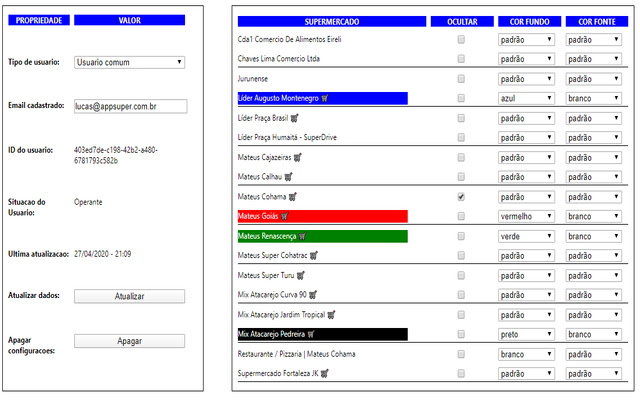
Task: Select the red Mateus Goiás row
Action: click(x=323, y=216)
